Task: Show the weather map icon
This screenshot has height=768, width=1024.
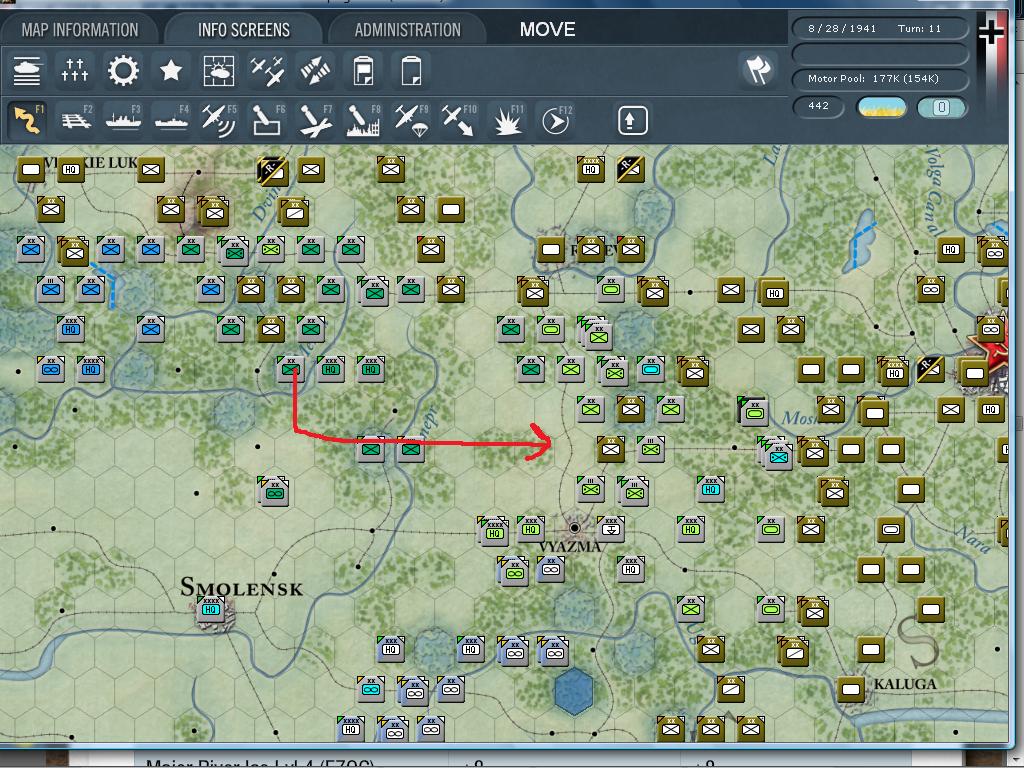Action: tap(219, 71)
